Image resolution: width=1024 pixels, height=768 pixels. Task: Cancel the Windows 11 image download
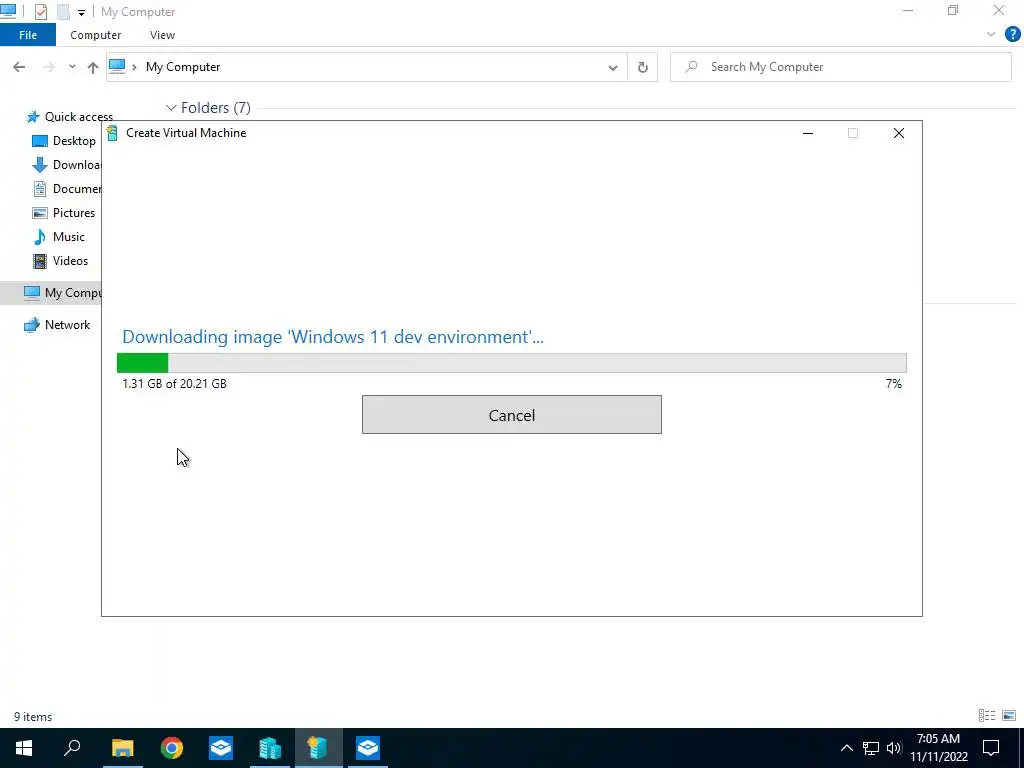tap(511, 415)
